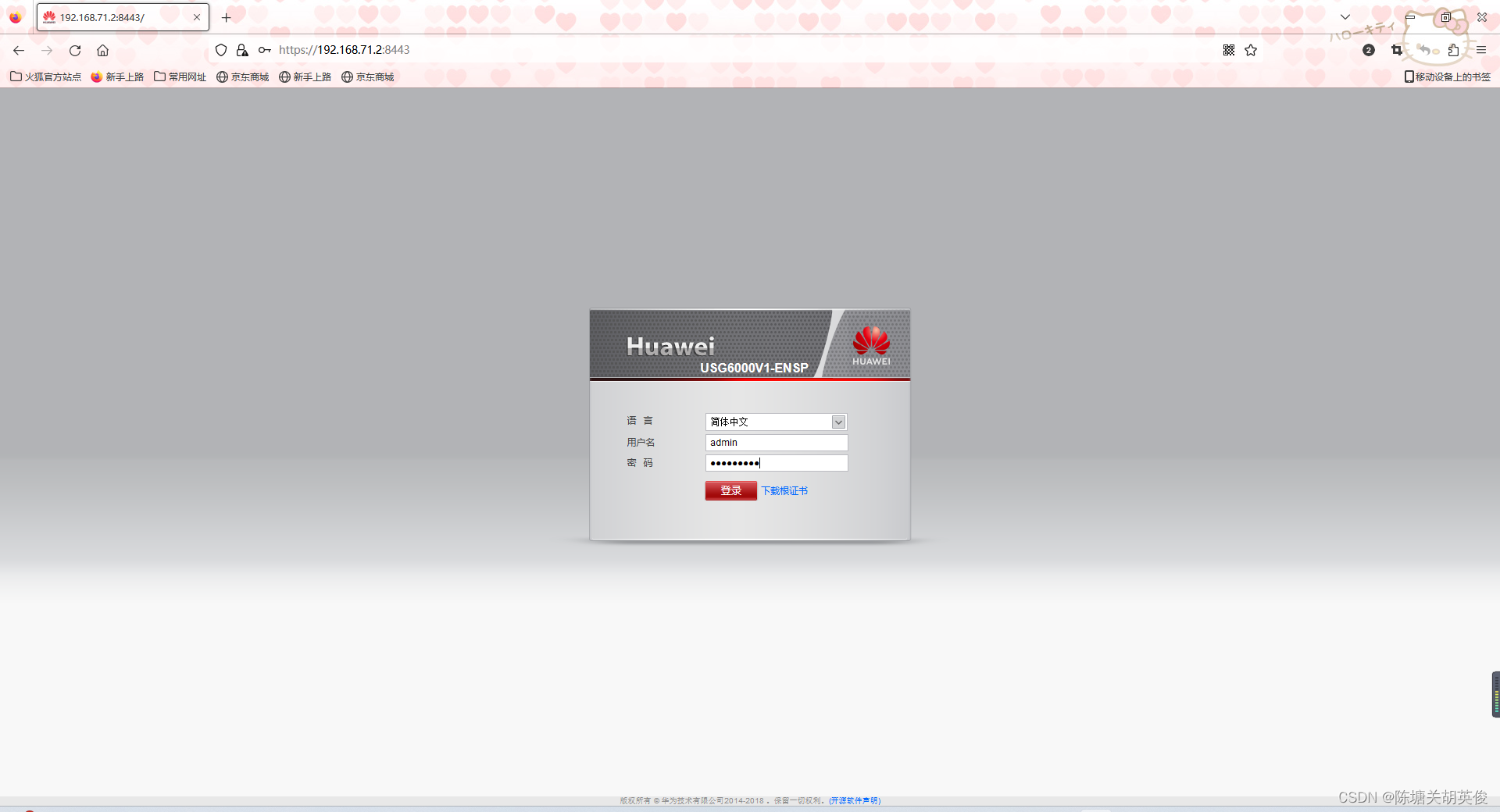Image resolution: width=1500 pixels, height=812 pixels.
Task: Click the red 登录 login button
Action: [730, 490]
